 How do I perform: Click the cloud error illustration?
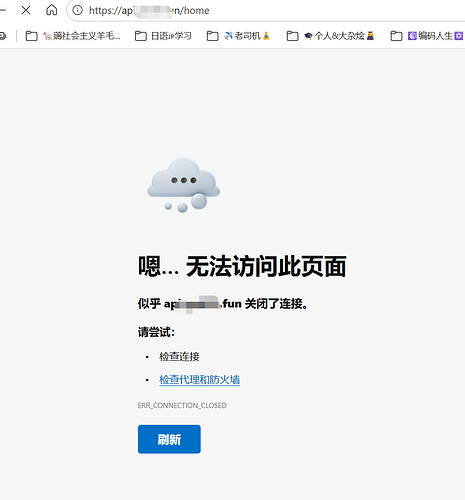(183, 185)
